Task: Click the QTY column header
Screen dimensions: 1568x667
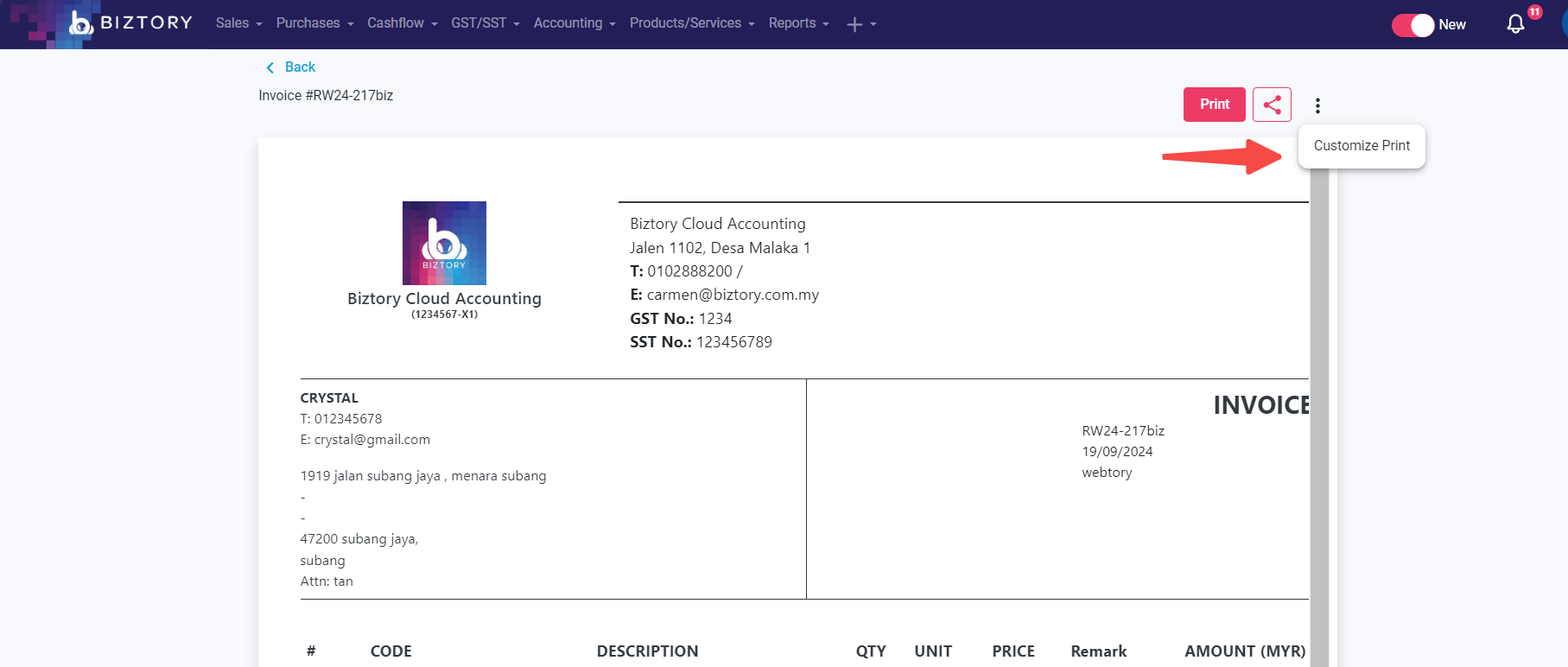Action: tap(871, 651)
